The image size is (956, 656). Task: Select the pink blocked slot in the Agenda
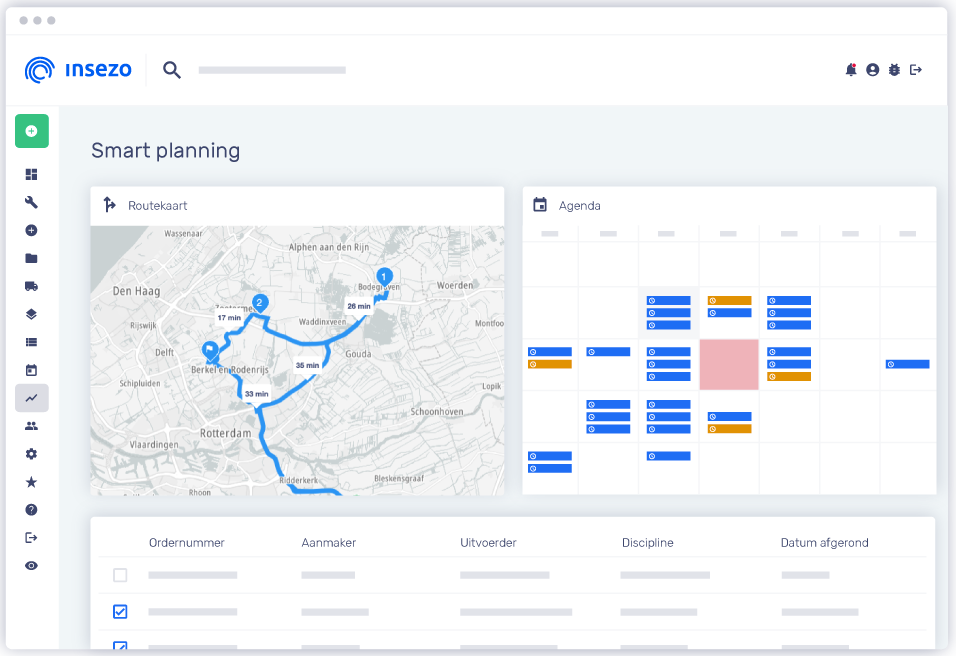729,364
